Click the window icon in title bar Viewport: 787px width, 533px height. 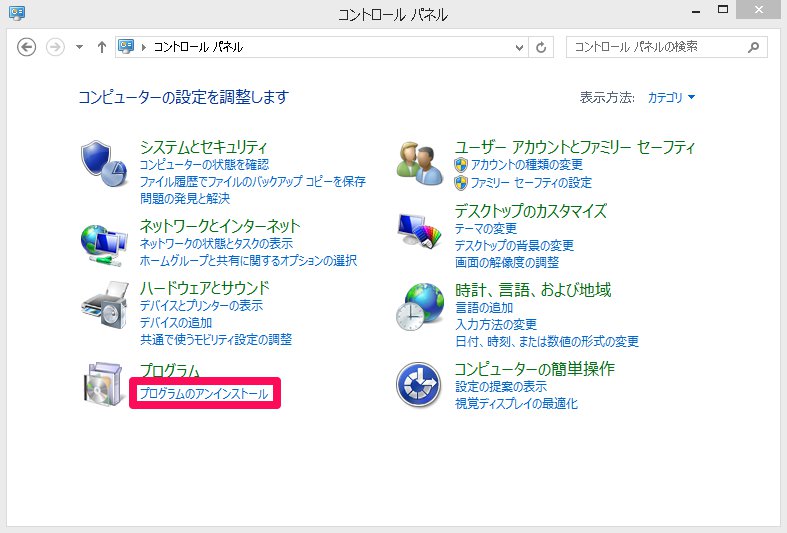point(17,12)
